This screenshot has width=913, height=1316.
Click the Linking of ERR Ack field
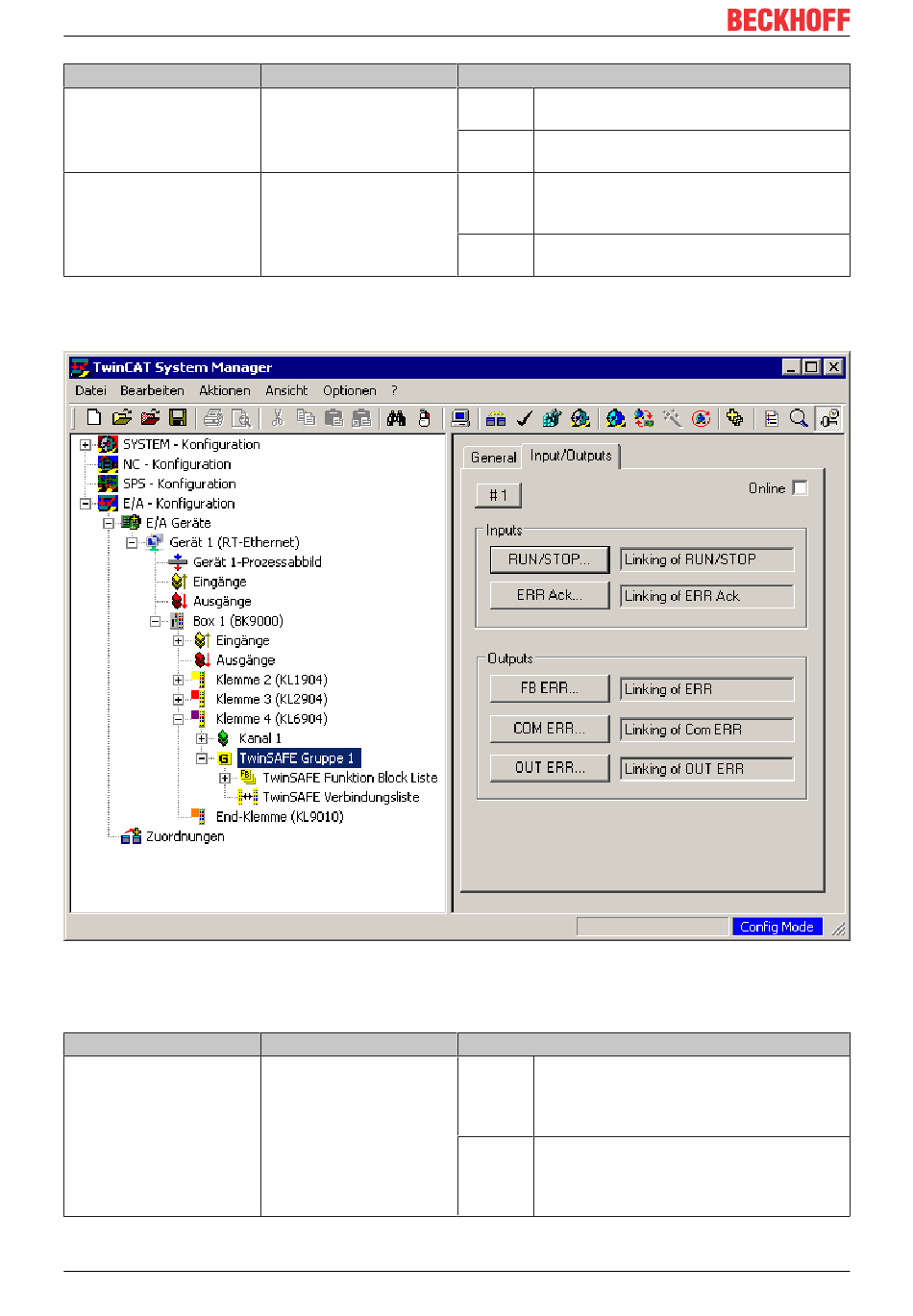pyautogui.click(x=706, y=596)
